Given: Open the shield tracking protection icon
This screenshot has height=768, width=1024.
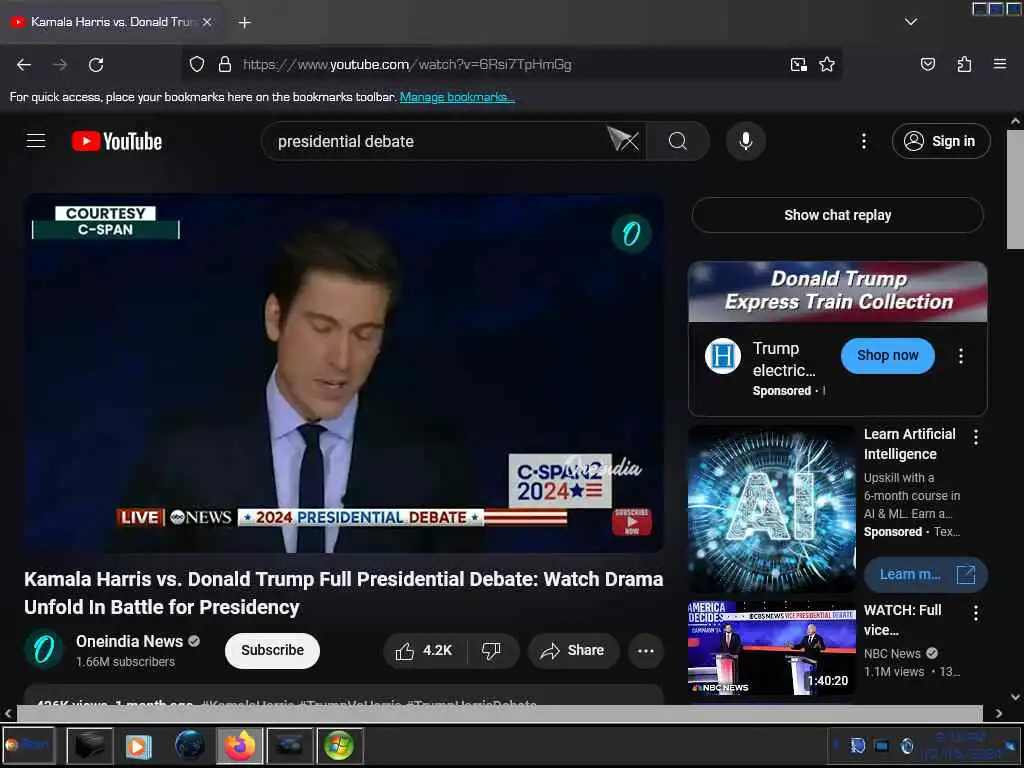Looking at the screenshot, I should [x=197, y=64].
